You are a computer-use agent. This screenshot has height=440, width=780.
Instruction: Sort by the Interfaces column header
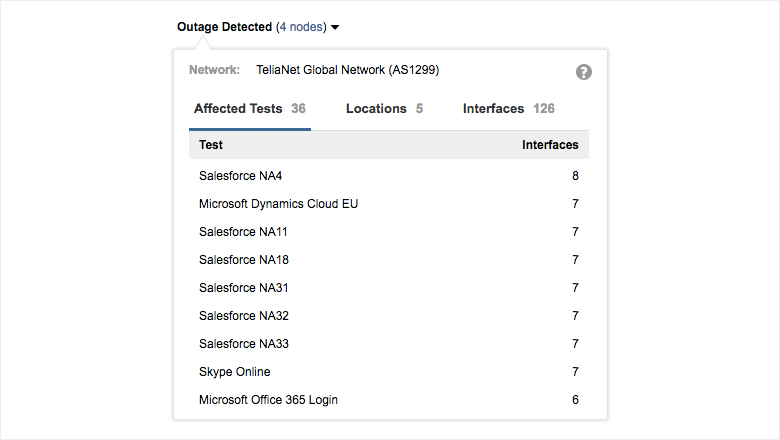coord(550,145)
